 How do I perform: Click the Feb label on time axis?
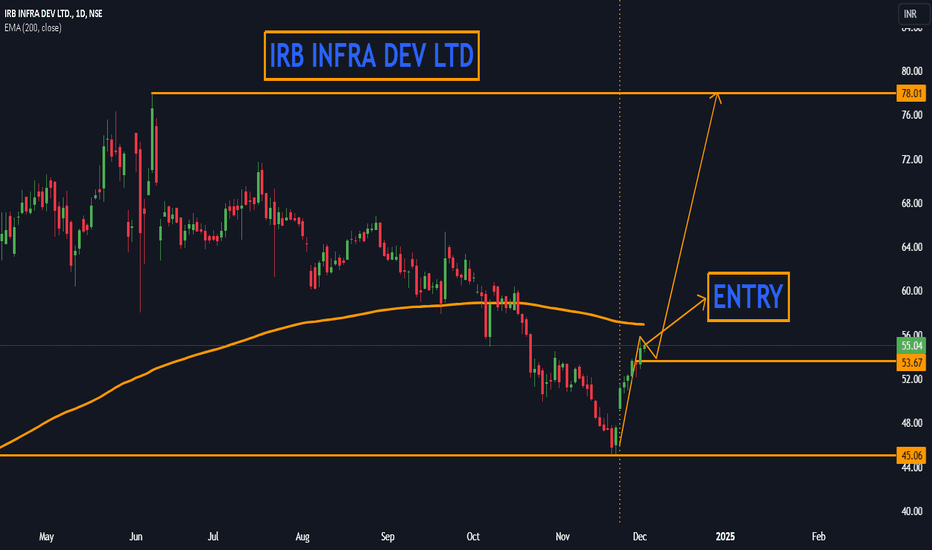pyautogui.click(x=818, y=536)
